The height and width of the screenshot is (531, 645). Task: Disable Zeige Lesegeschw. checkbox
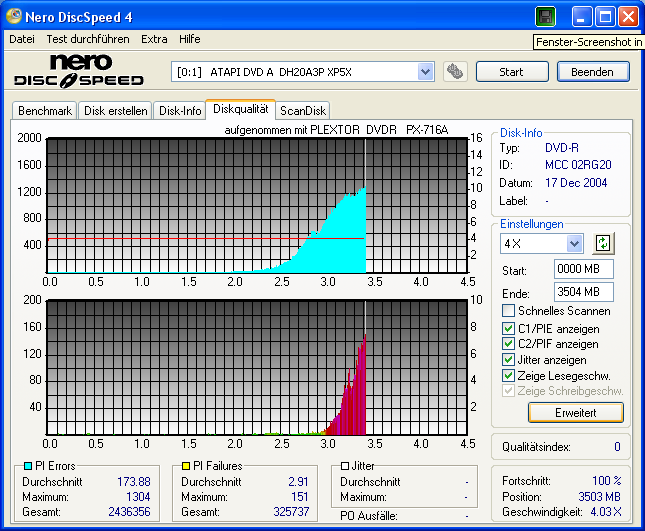coord(509,376)
